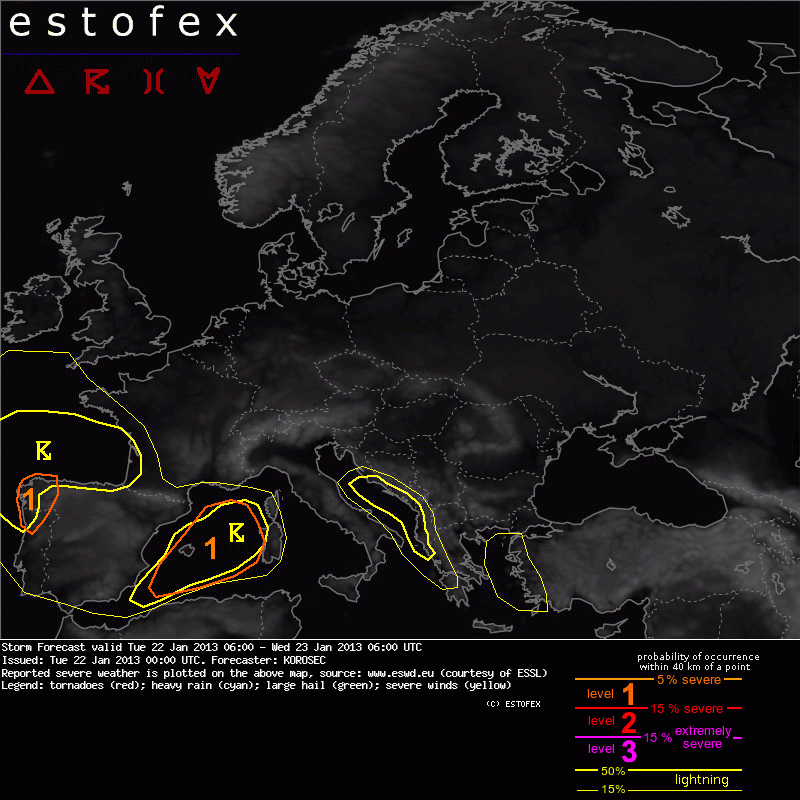Screen dimensions: 800x800
Task: Click the red triangle symbol under the logo
Action: coord(40,82)
